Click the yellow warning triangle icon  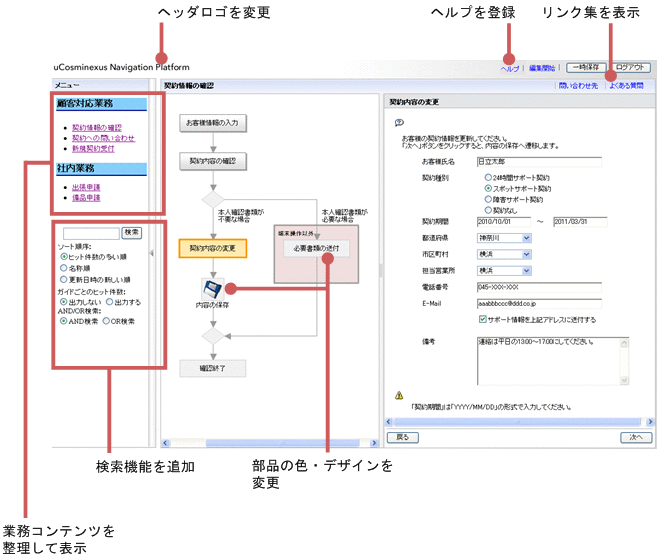point(399,396)
